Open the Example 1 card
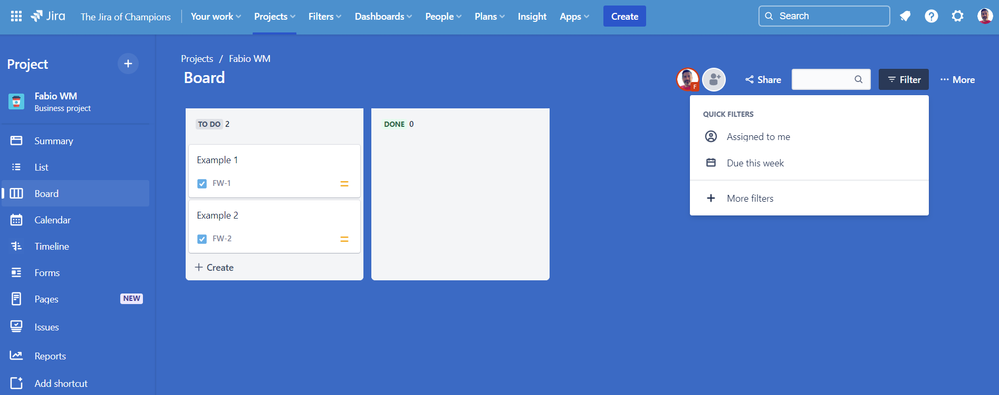Screen dimensions: 999x395 click(275, 171)
